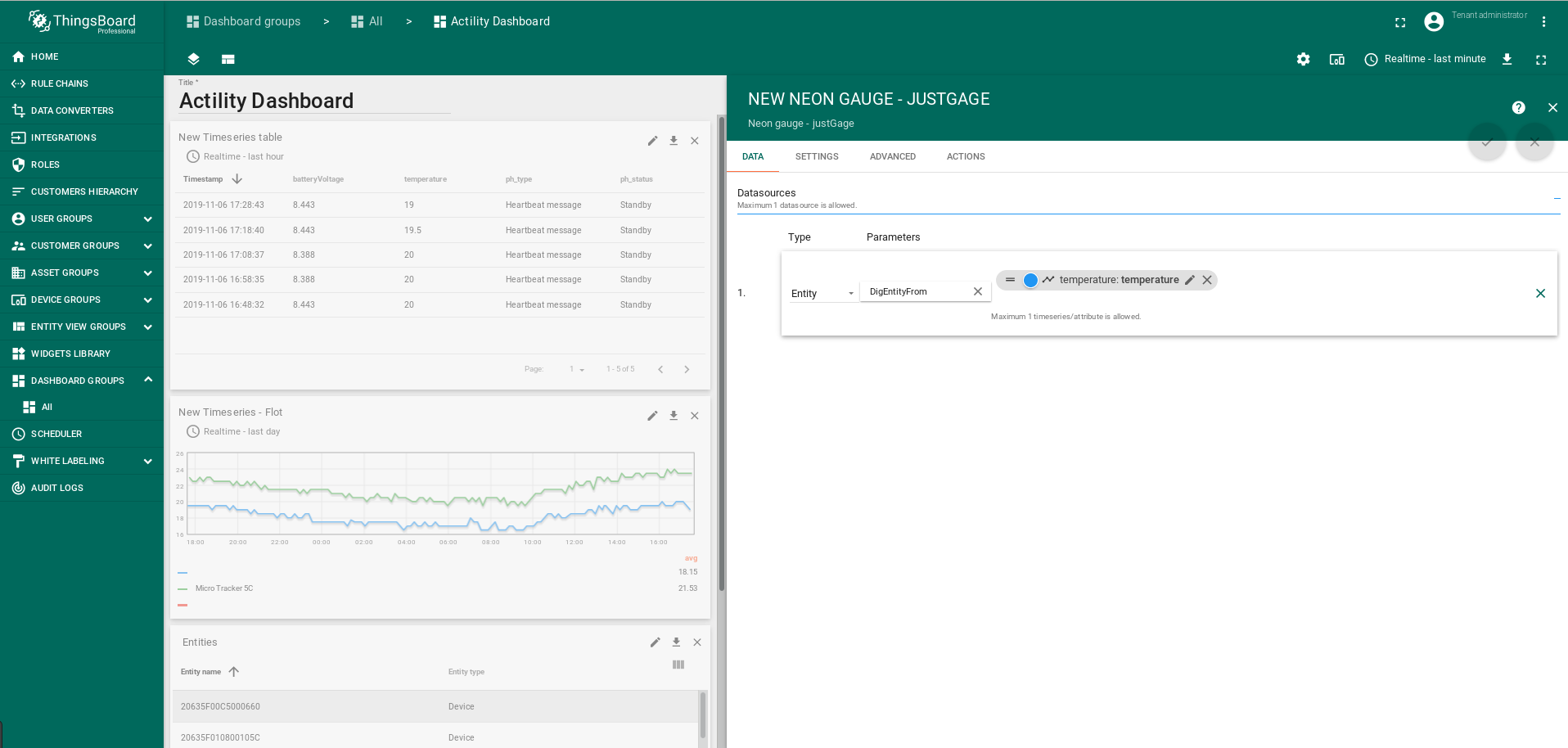Image resolution: width=1568 pixels, height=748 pixels.
Task: Export the New Timeseries - Flot widget
Action: tap(674, 416)
